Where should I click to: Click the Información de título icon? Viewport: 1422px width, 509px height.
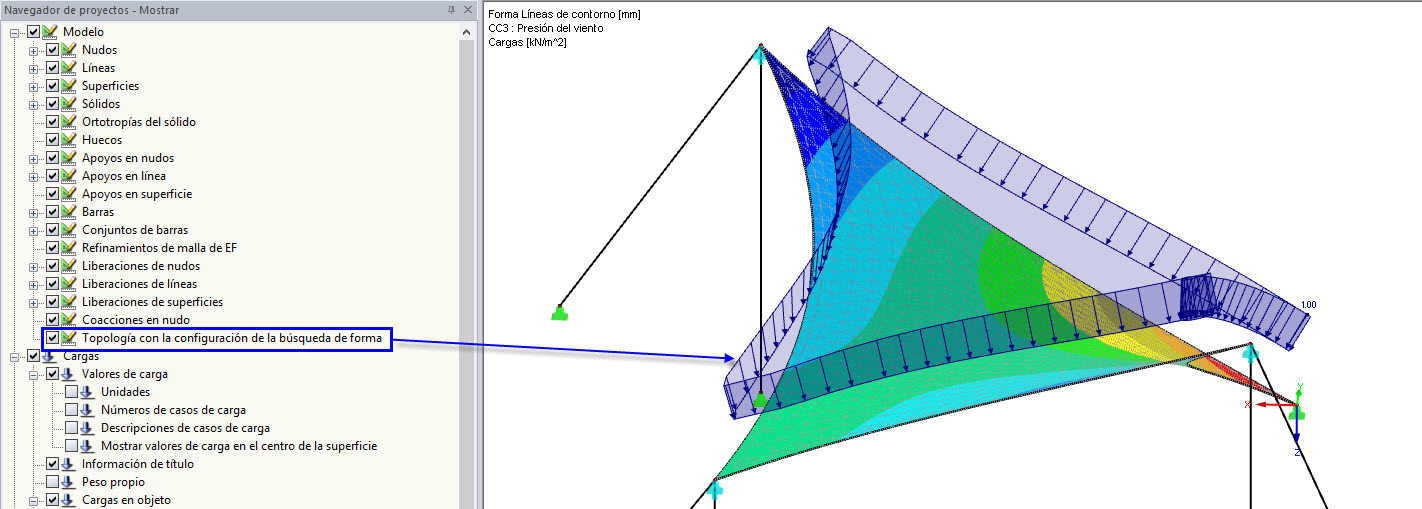point(68,464)
